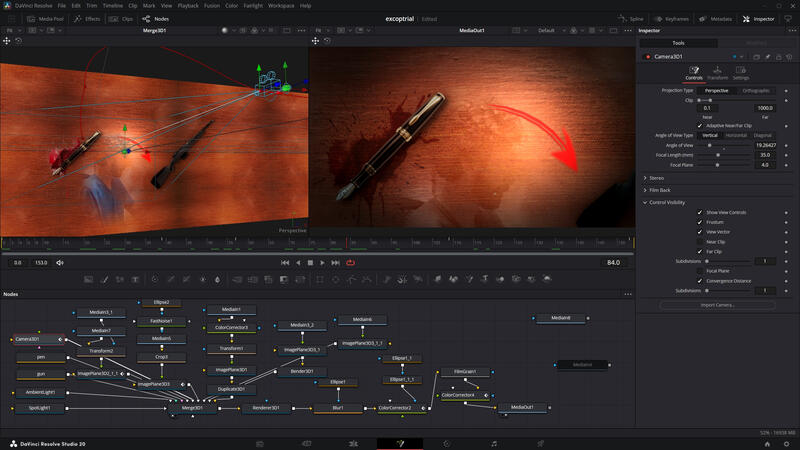
Task: Expand the Stereo section
Action: tap(656, 178)
